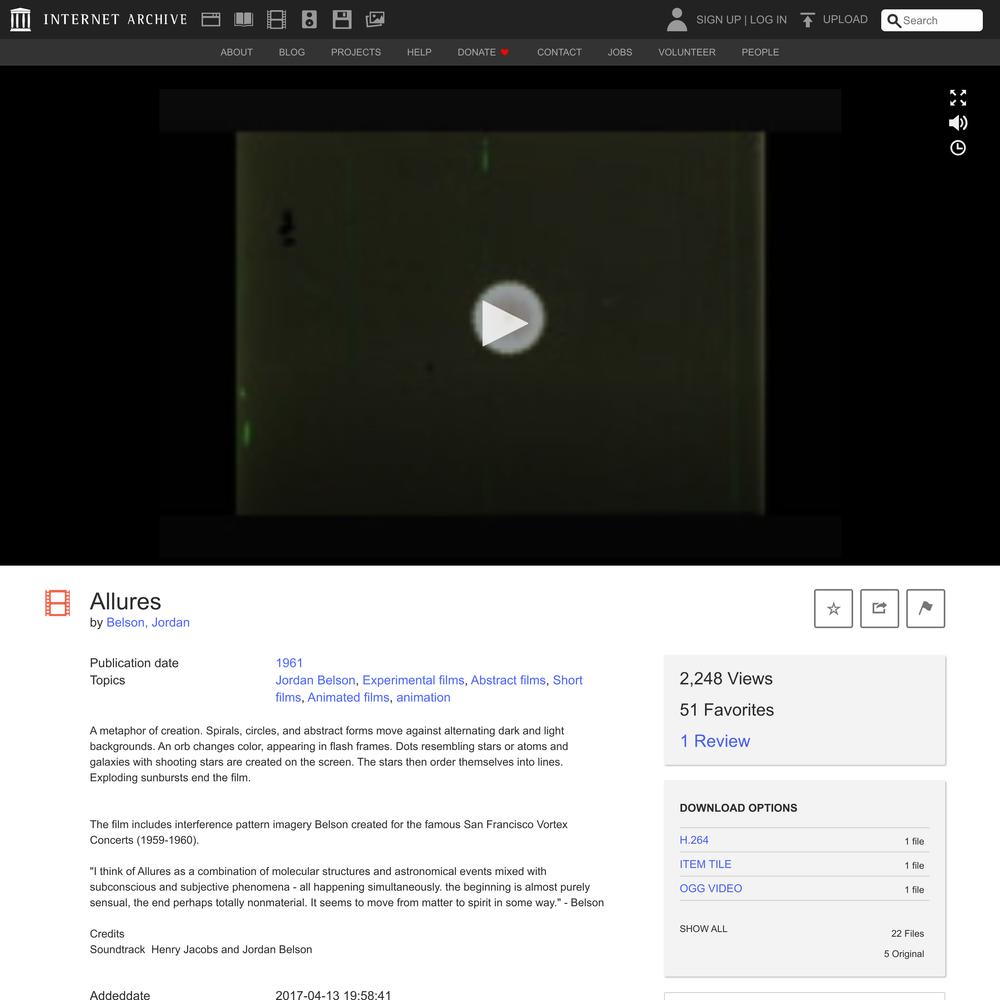
Task: Click the upload arrow icon
Action: (x=807, y=20)
